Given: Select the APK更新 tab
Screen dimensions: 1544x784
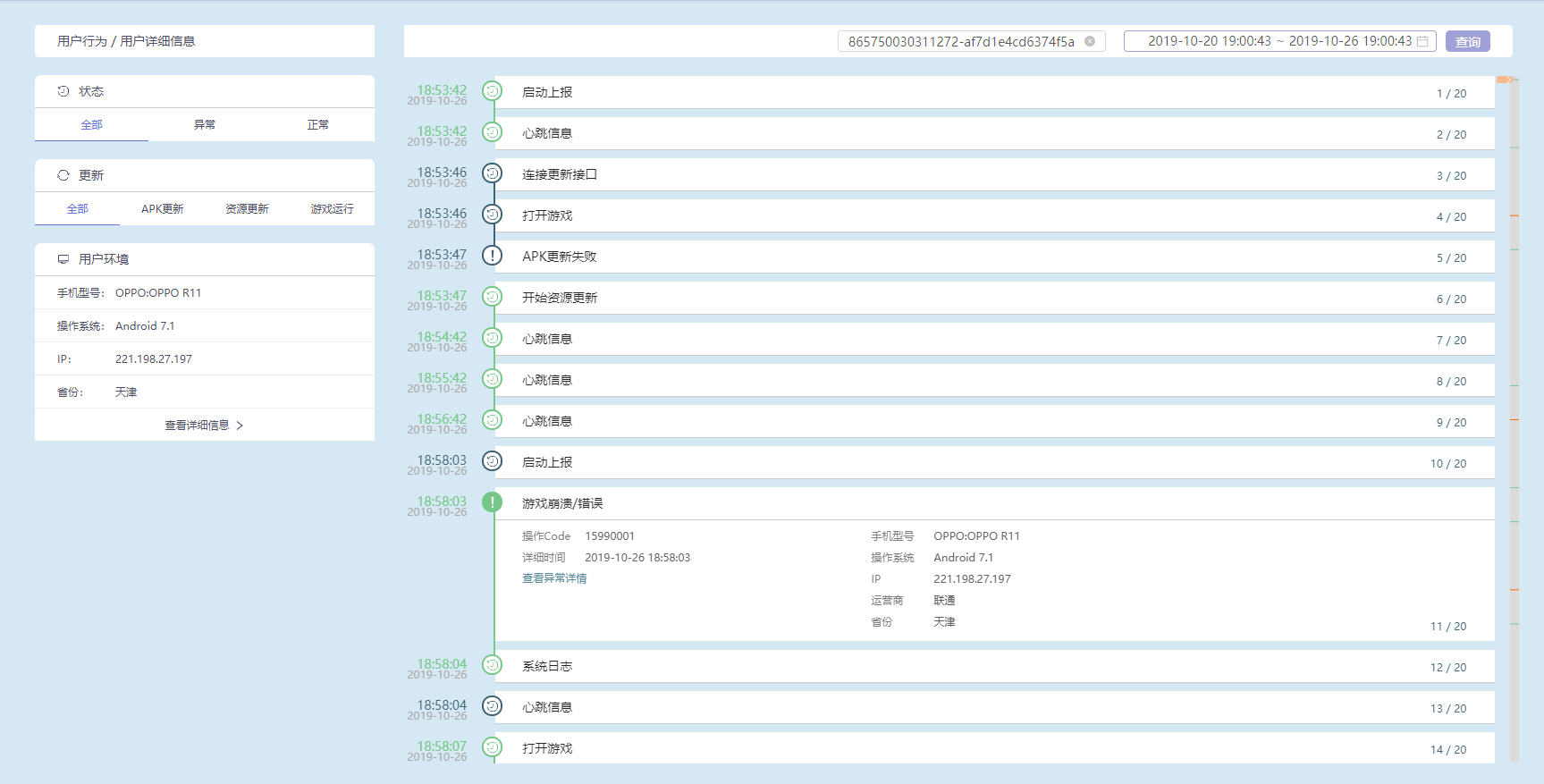Looking at the screenshot, I should (x=162, y=208).
